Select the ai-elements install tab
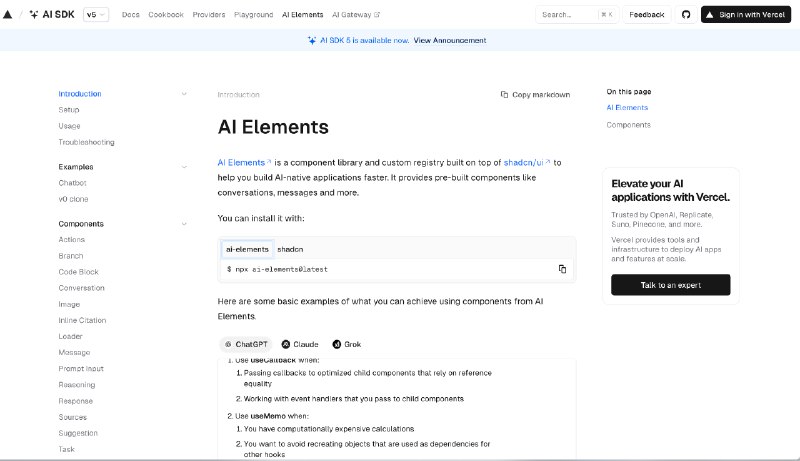The width and height of the screenshot is (800, 461). pos(247,249)
